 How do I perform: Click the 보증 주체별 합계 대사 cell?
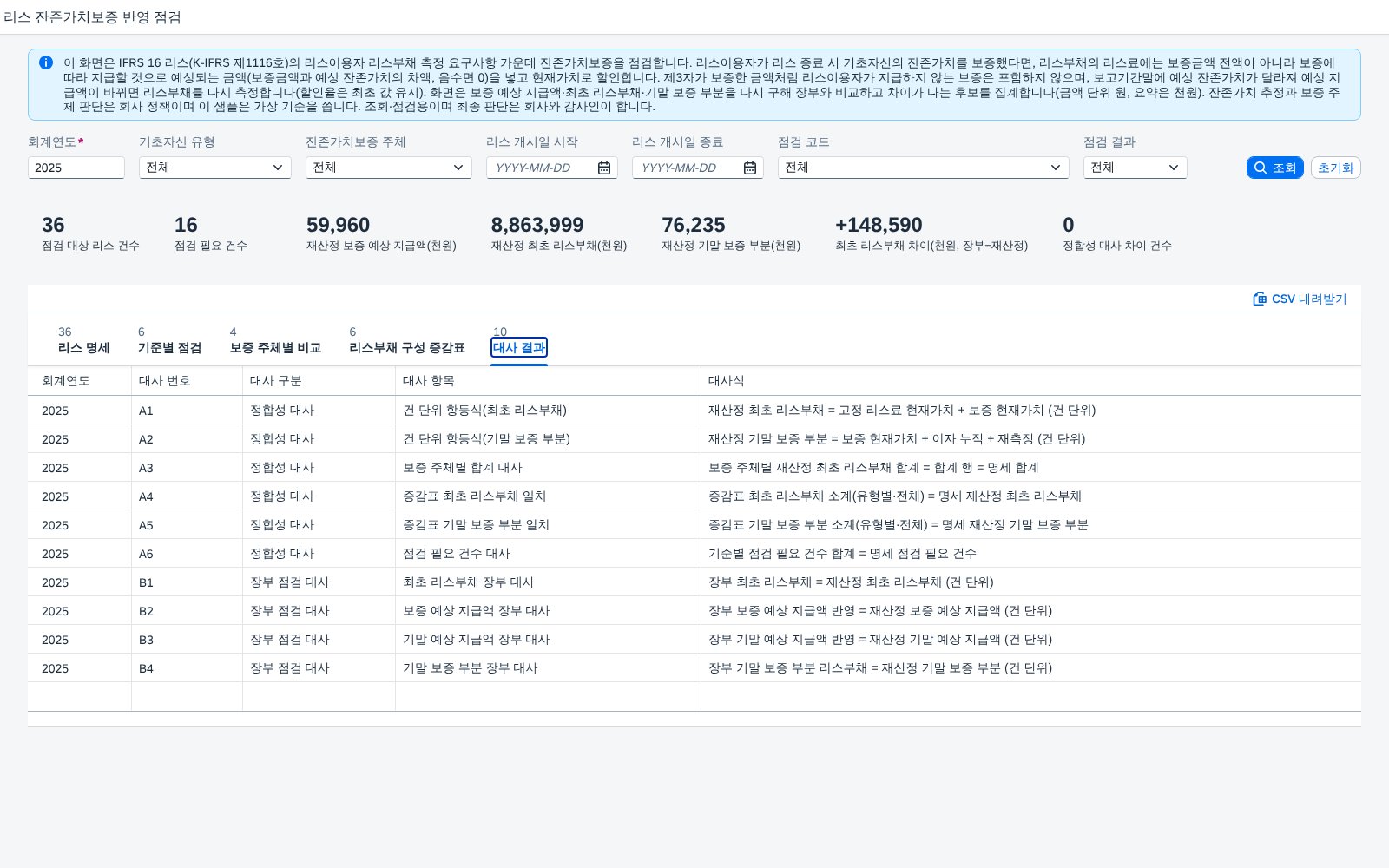click(x=548, y=468)
